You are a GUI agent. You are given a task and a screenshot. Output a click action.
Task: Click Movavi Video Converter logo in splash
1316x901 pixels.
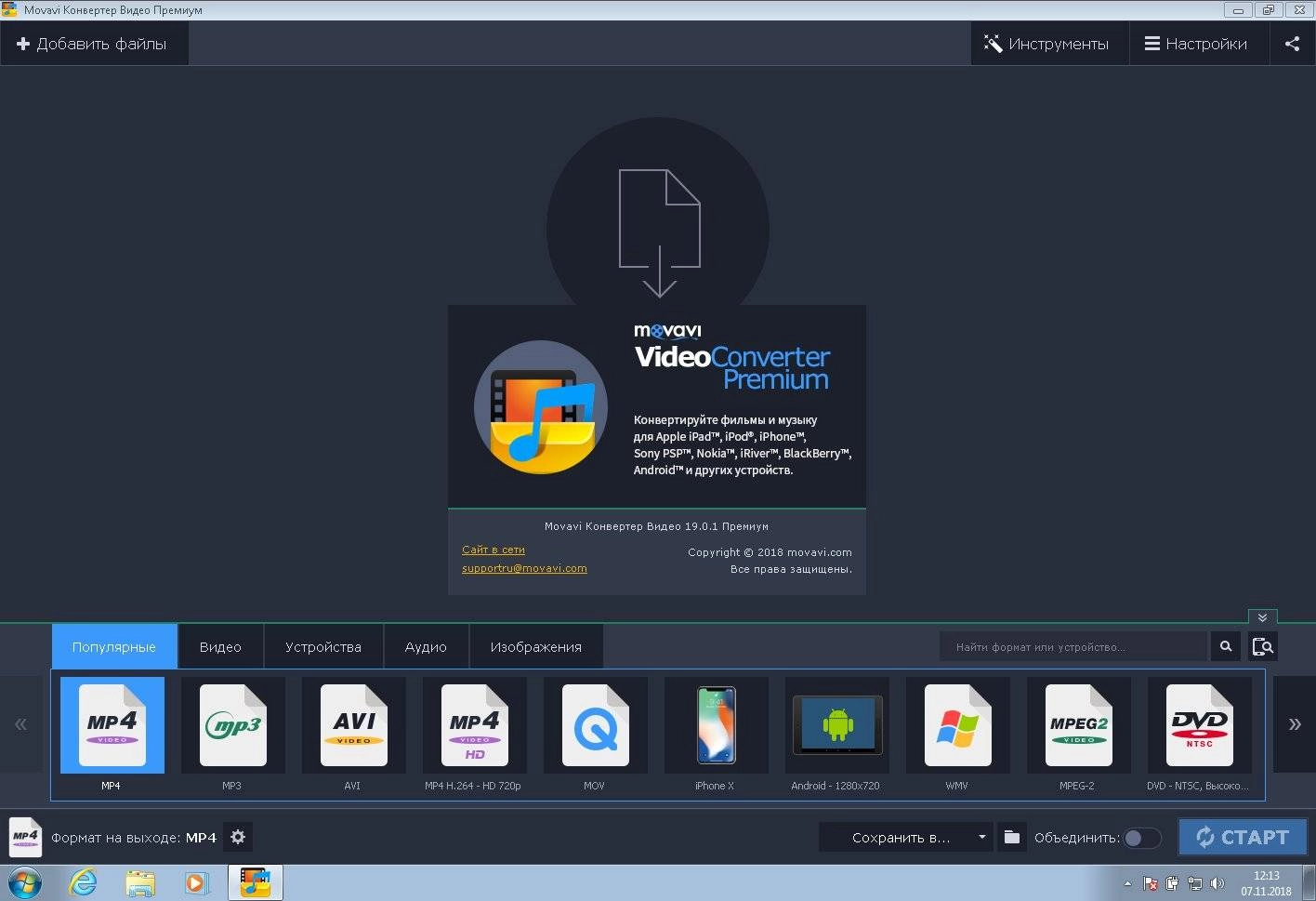(x=541, y=406)
